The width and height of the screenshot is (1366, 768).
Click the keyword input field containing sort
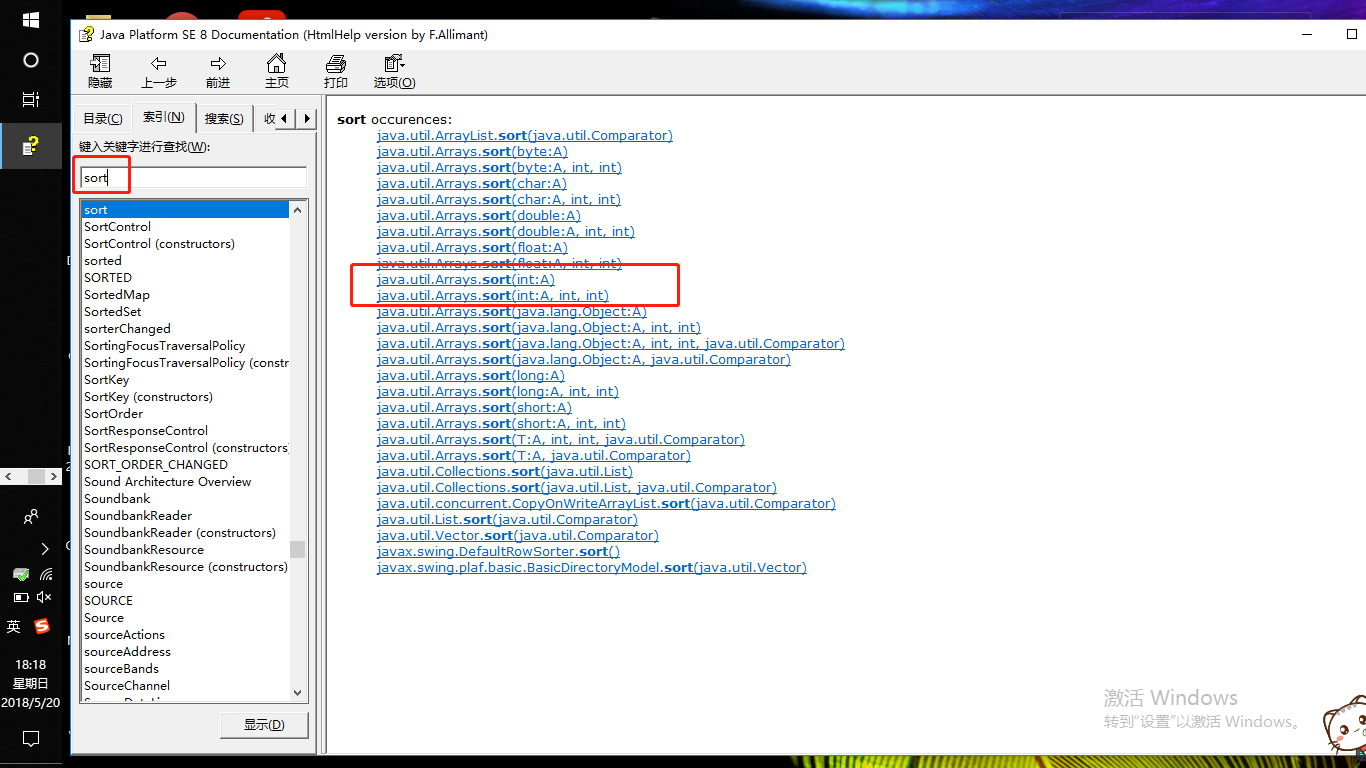coord(193,178)
